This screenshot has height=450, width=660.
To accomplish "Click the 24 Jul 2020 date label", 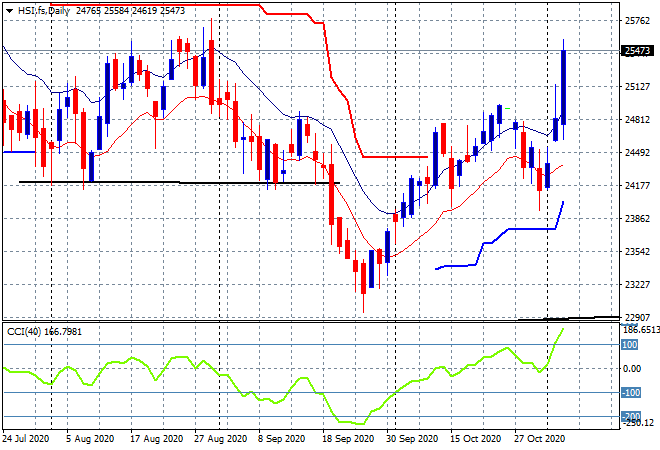I will click(26, 439).
